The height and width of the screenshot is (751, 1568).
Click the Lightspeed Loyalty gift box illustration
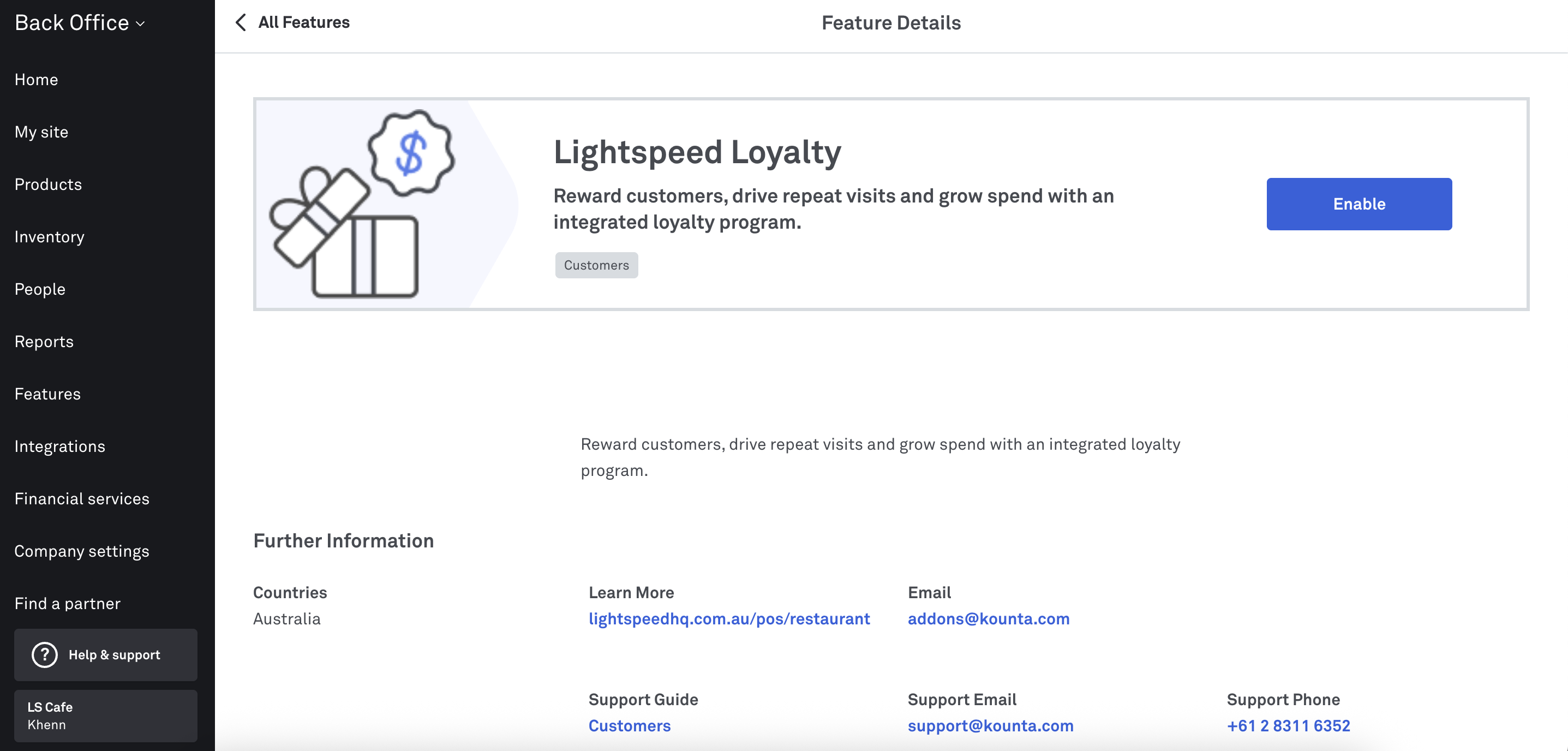point(363,204)
